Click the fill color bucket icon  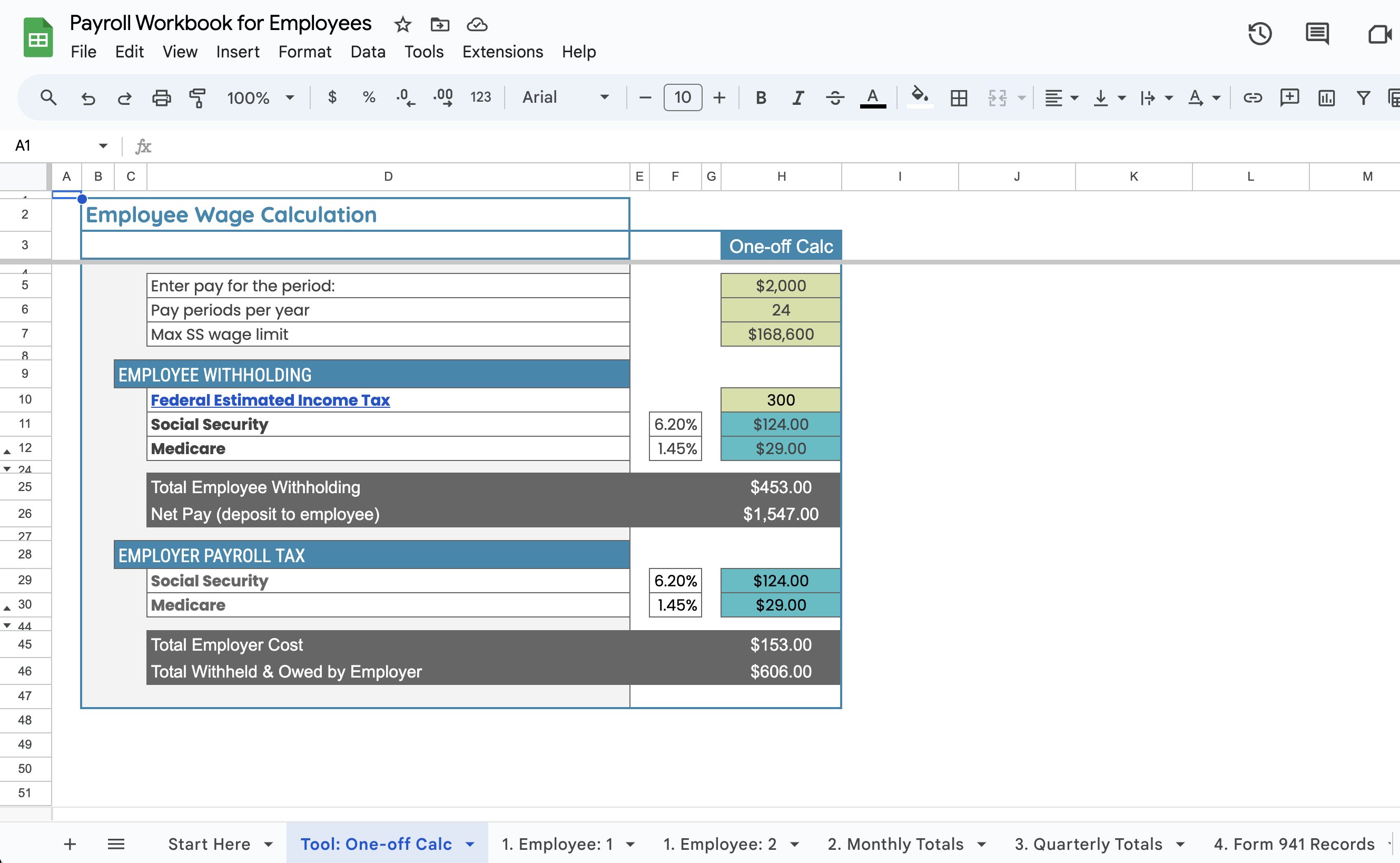tap(920, 96)
